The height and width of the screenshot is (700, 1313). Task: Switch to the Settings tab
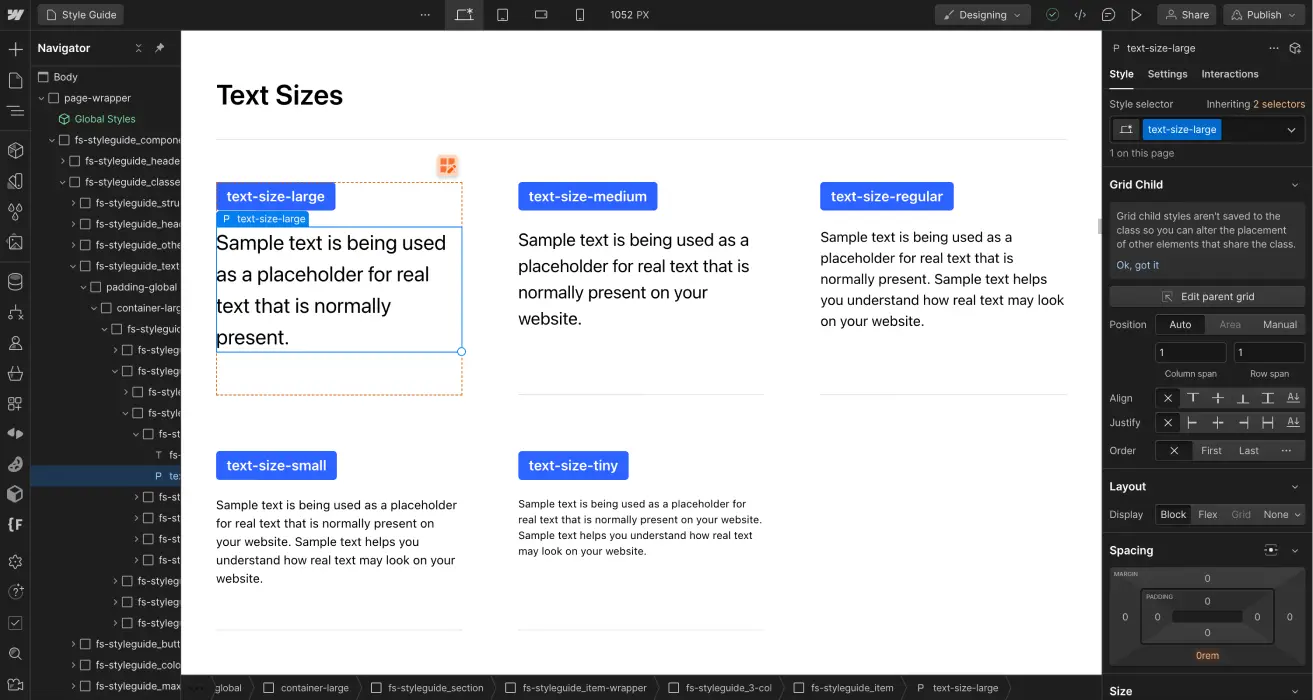1167,74
